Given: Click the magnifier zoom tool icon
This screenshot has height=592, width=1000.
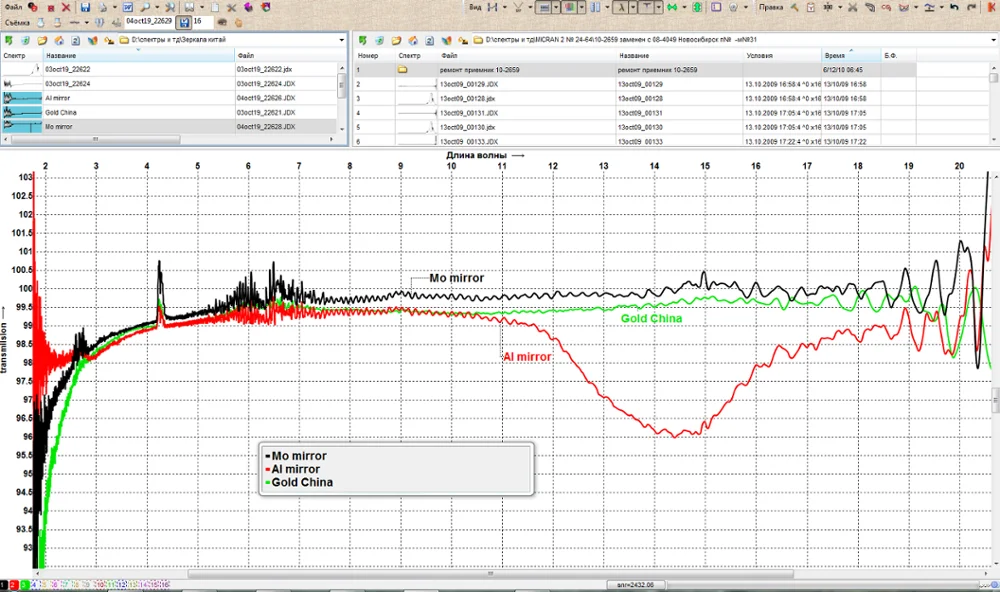Looking at the screenshot, I should point(145,7).
